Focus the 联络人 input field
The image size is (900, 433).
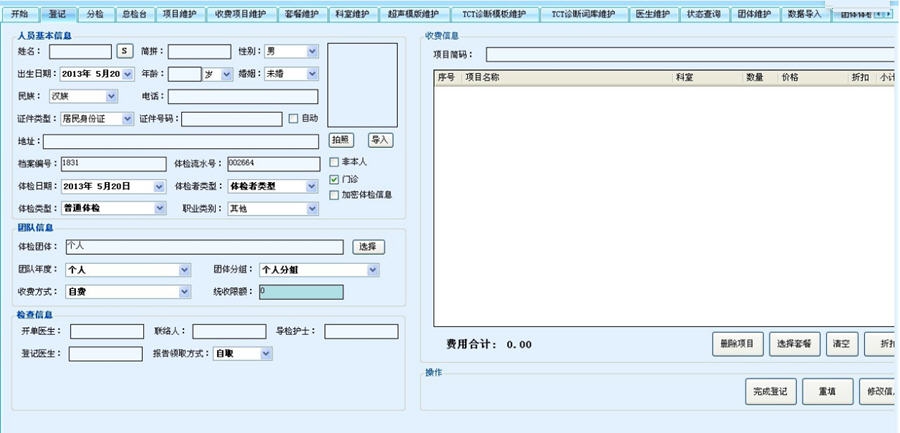(x=229, y=331)
